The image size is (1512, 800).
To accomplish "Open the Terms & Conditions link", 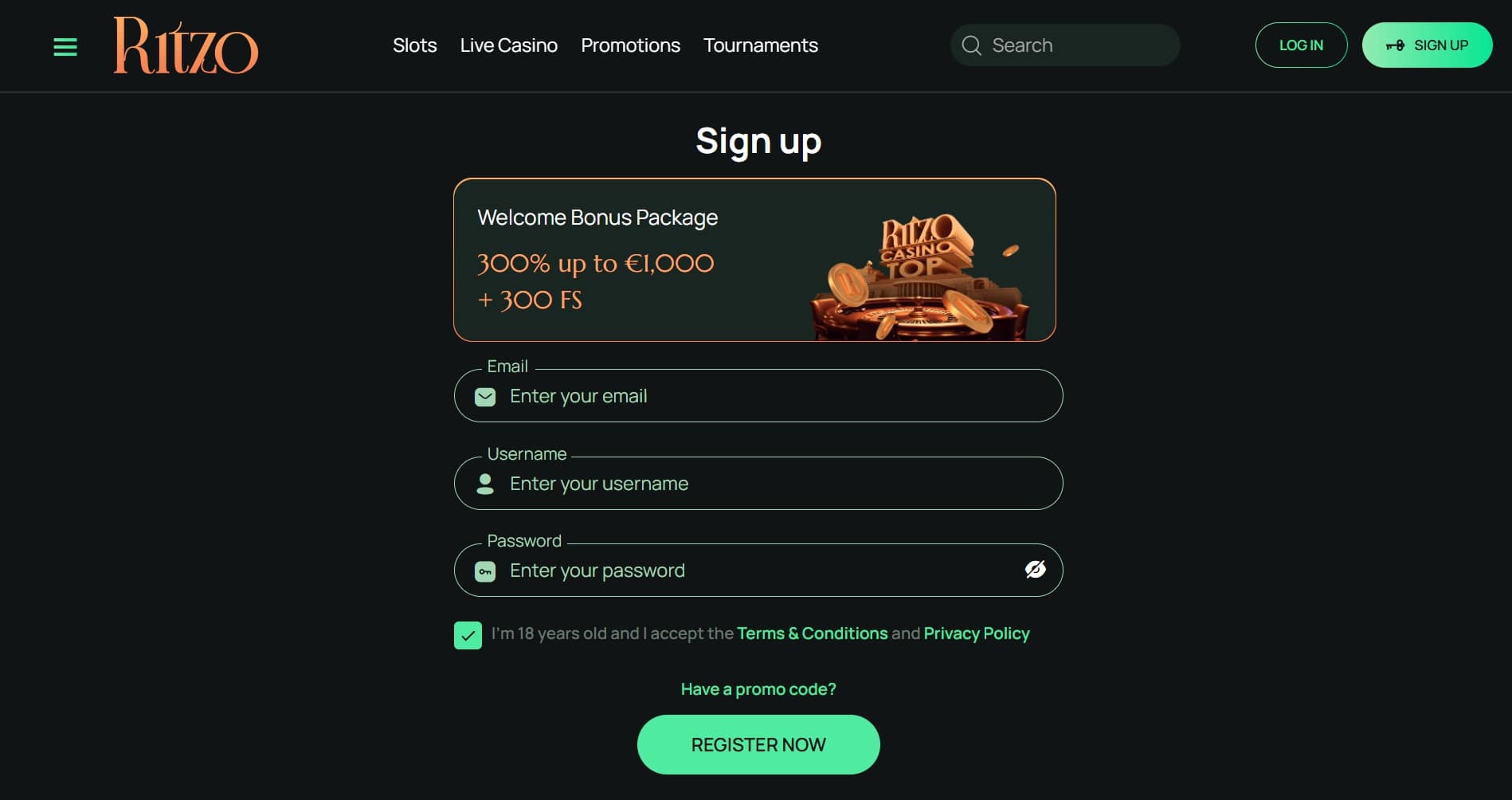I will click(x=812, y=633).
